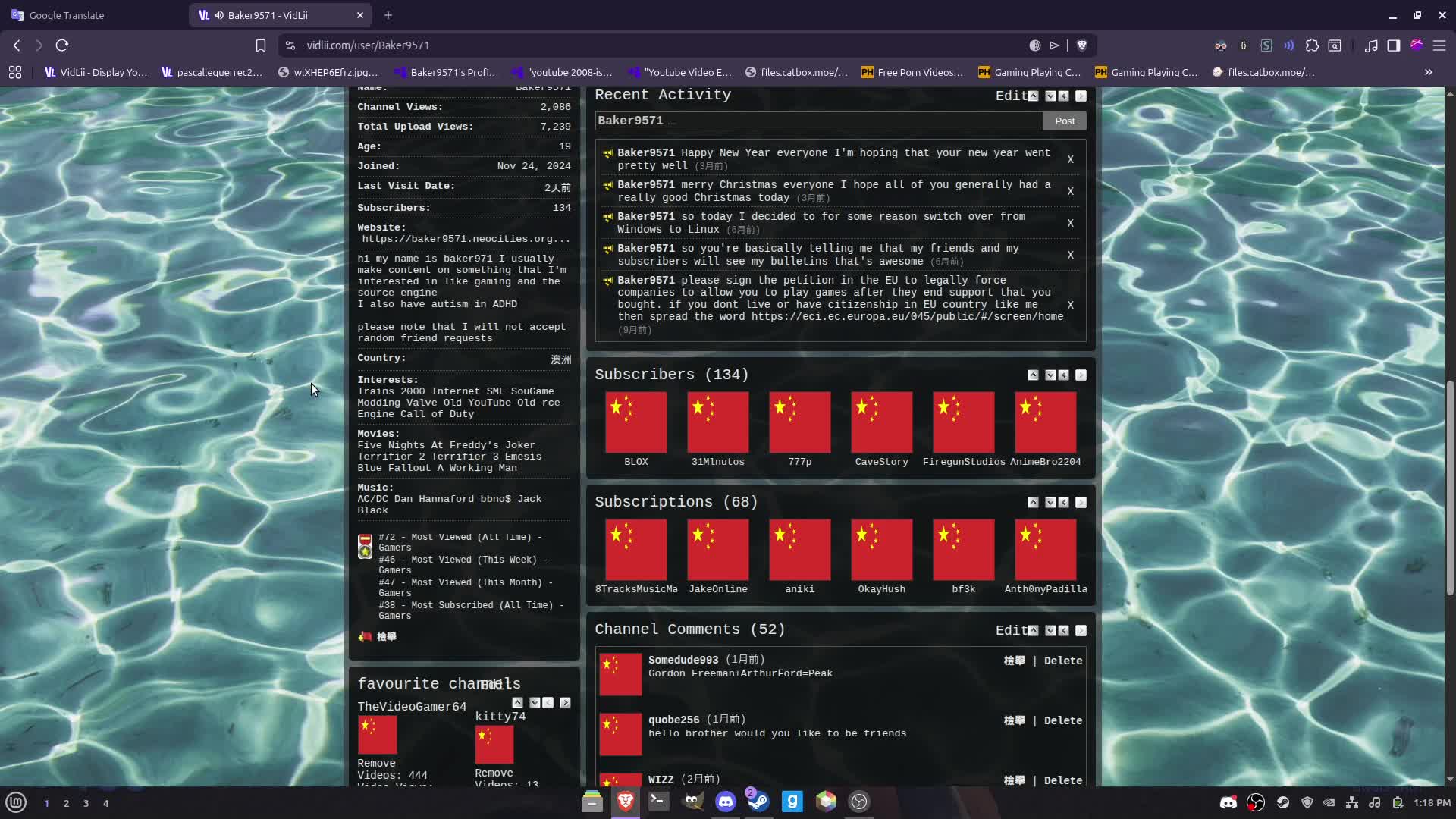The width and height of the screenshot is (1456, 819).
Task: Move Subscribers module down with arrow
Action: tap(1050, 375)
